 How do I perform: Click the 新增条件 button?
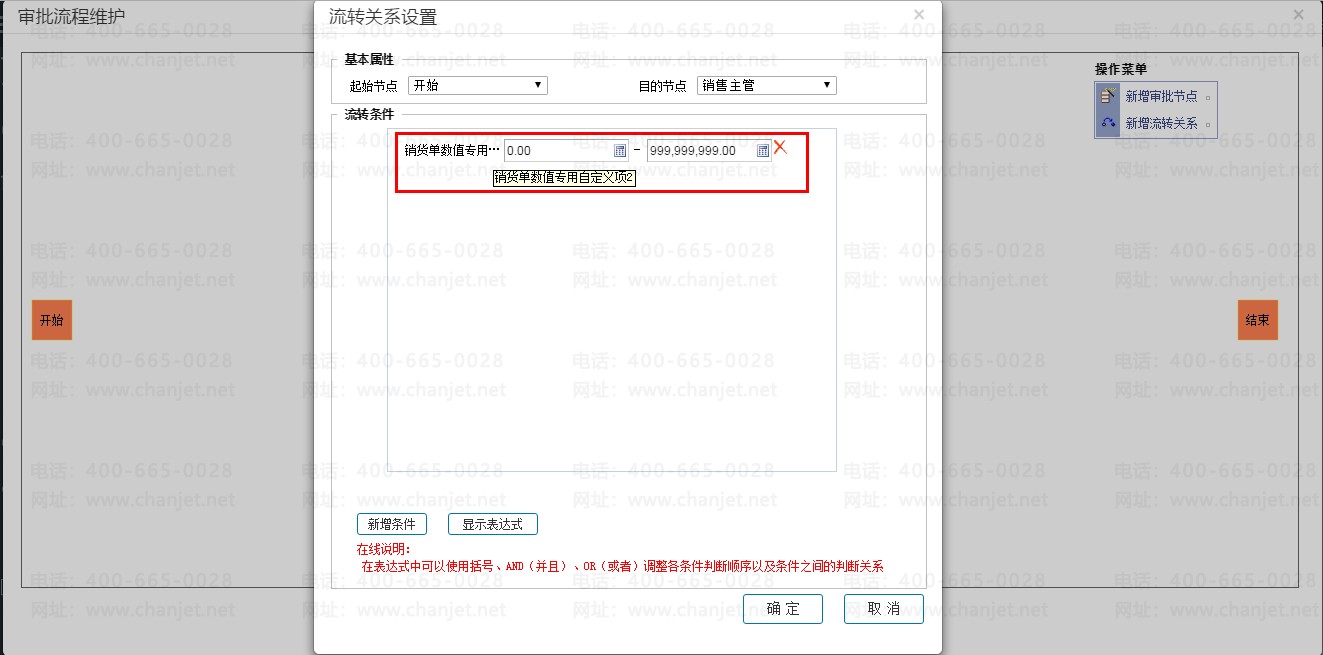tap(391, 523)
